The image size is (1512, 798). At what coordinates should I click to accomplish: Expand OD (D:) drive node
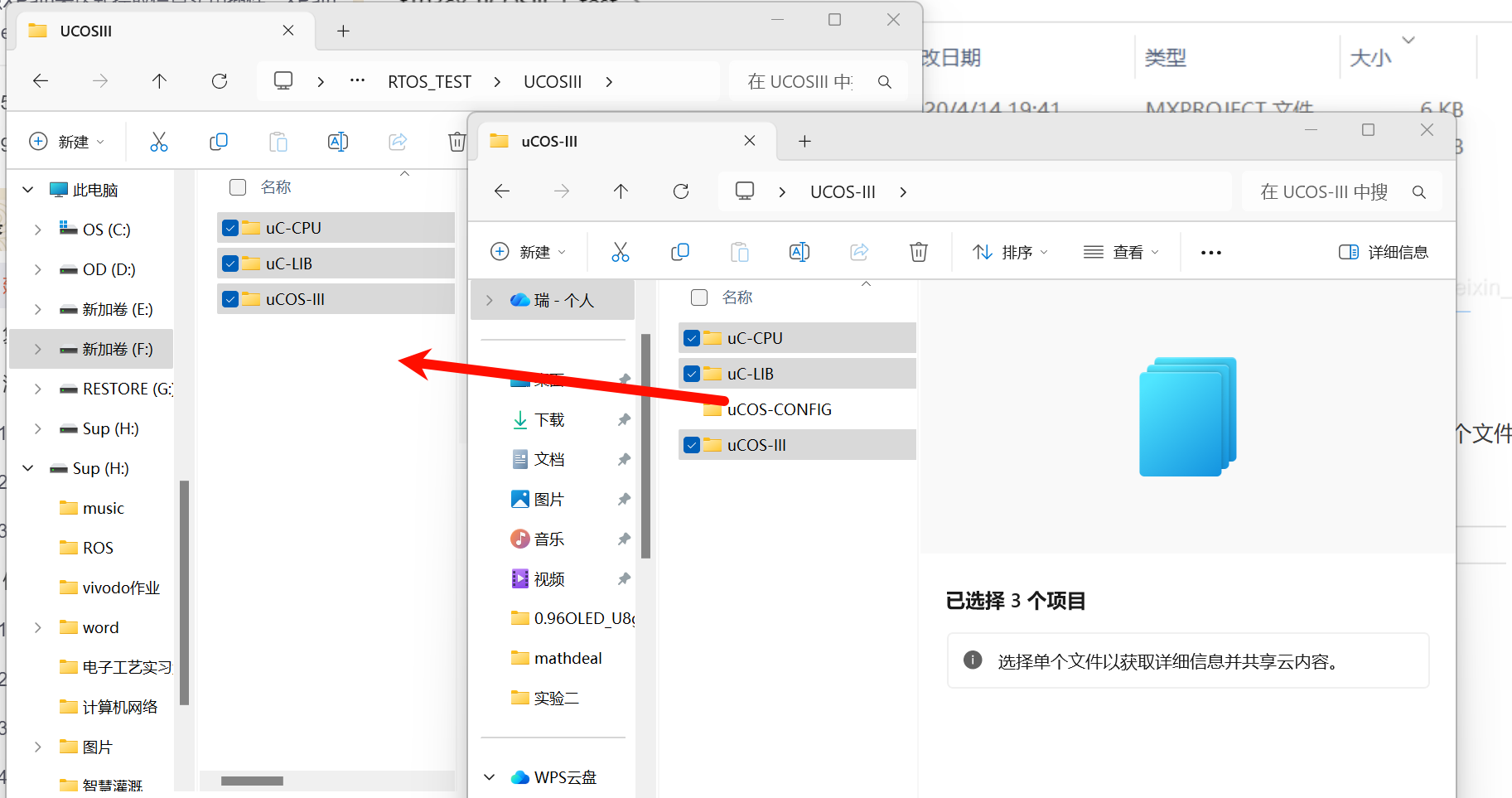(38, 269)
